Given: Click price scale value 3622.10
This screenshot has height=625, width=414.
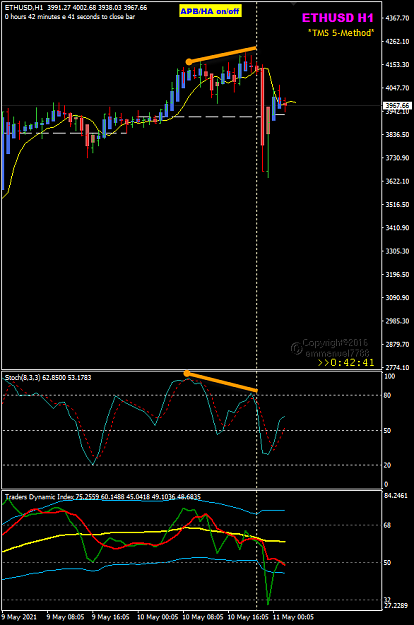Looking at the screenshot, I should [397, 181].
